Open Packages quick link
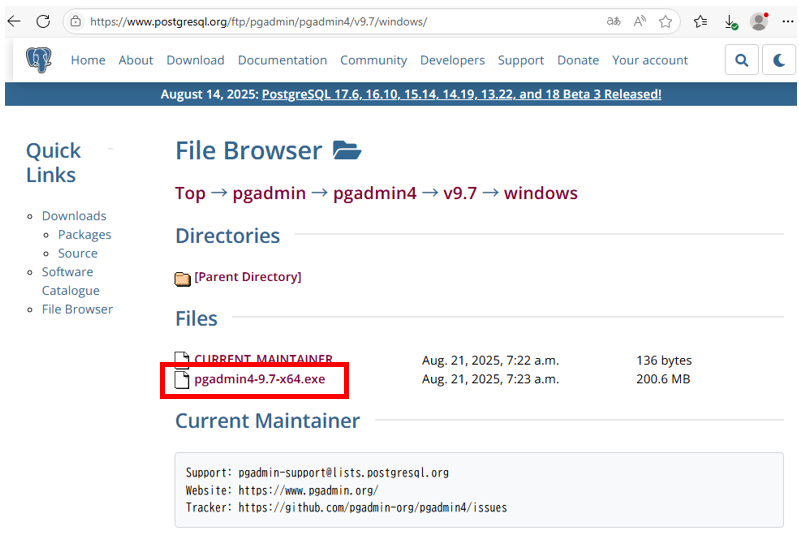The width and height of the screenshot is (799, 533). click(84, 234)
